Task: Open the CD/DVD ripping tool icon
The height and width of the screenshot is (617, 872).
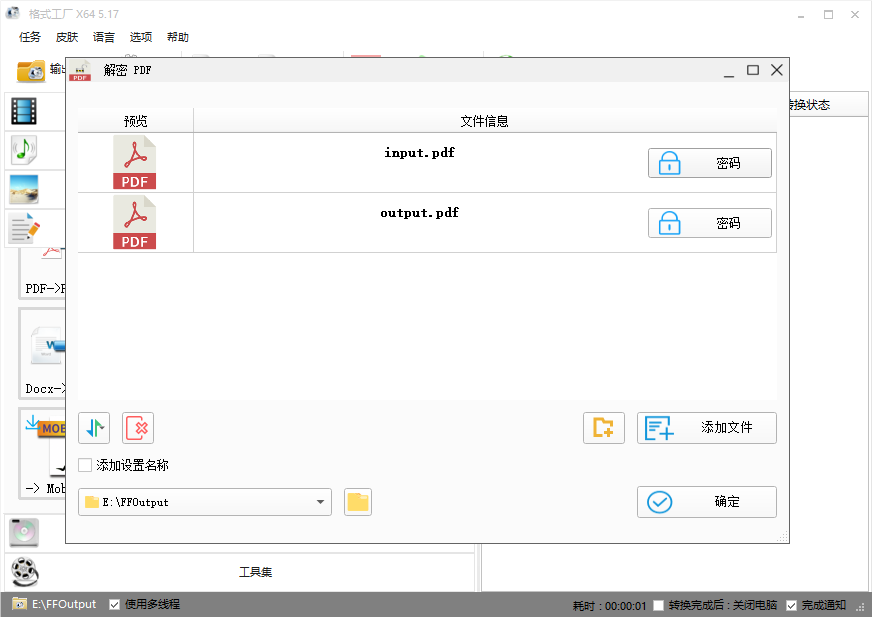Action: coord(23,532)
